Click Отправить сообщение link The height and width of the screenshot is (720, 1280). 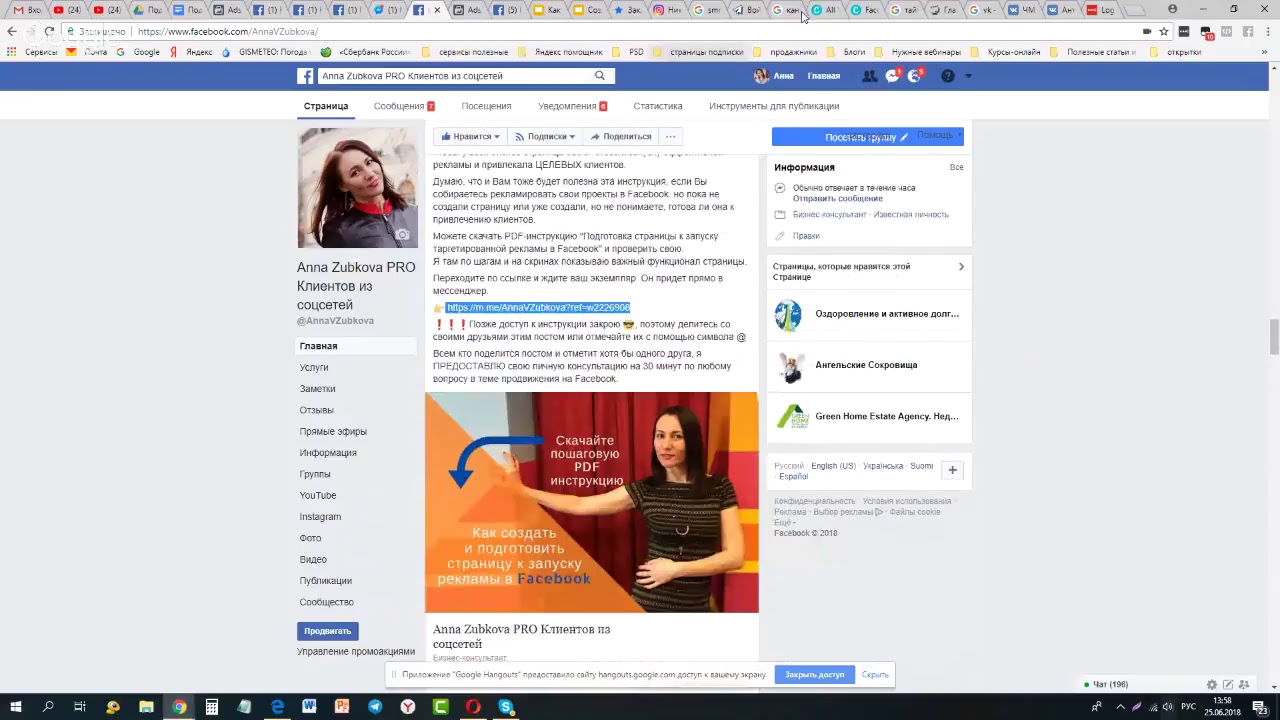point(838,199)
